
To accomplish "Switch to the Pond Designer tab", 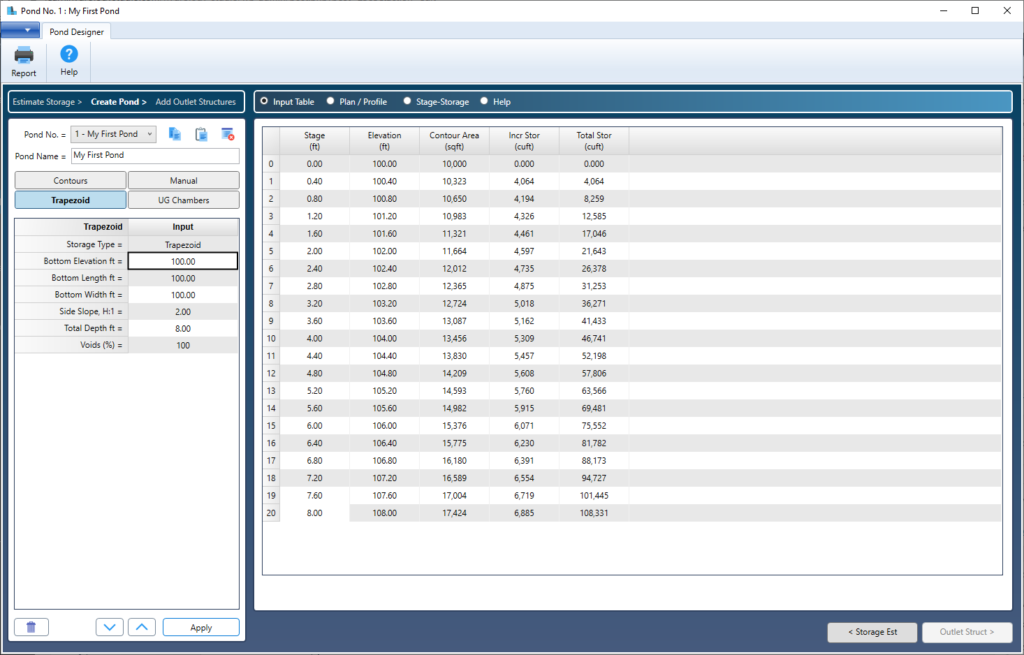I will (x=76, y=31).
